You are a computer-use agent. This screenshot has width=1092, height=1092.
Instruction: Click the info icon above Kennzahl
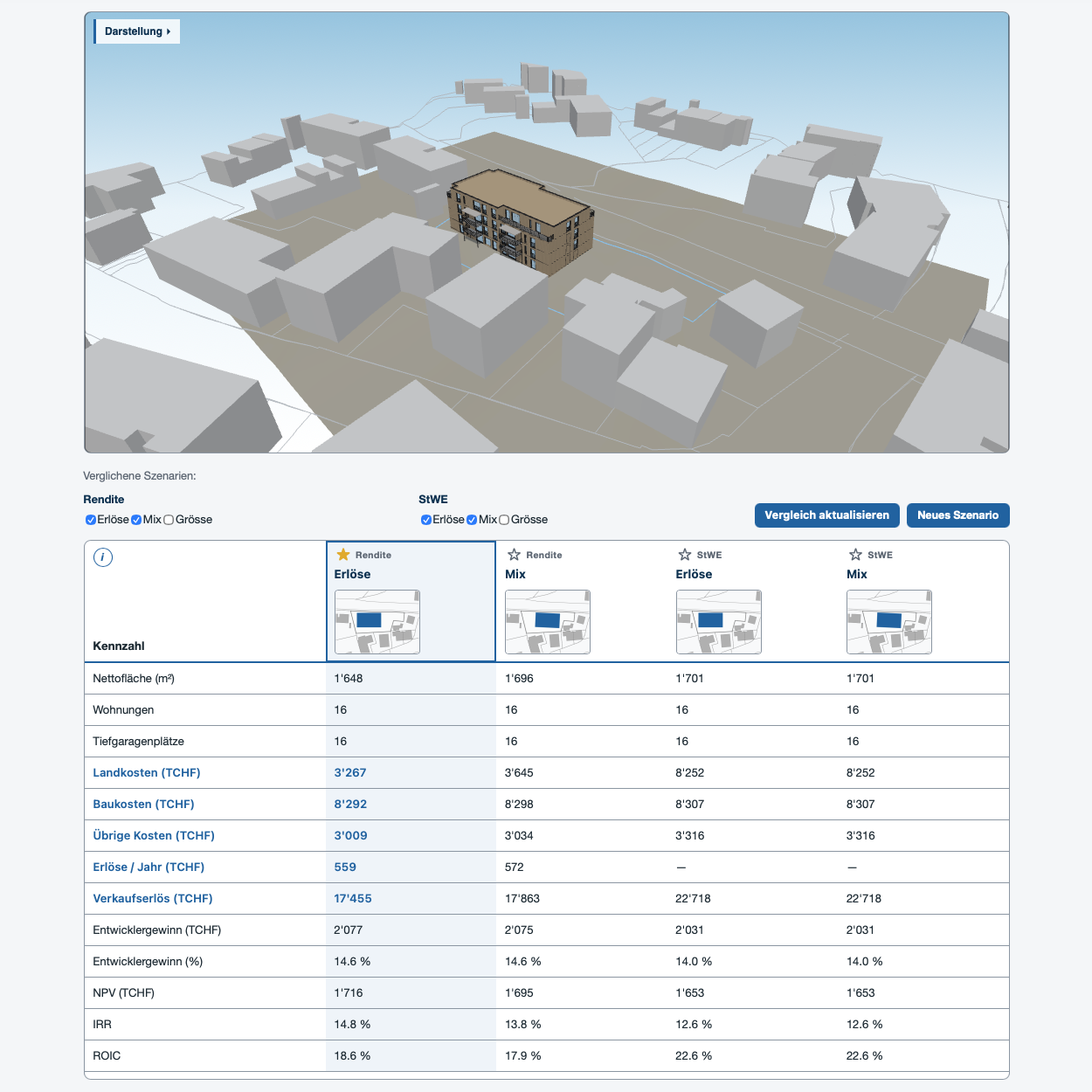click(x=103, y=557)
